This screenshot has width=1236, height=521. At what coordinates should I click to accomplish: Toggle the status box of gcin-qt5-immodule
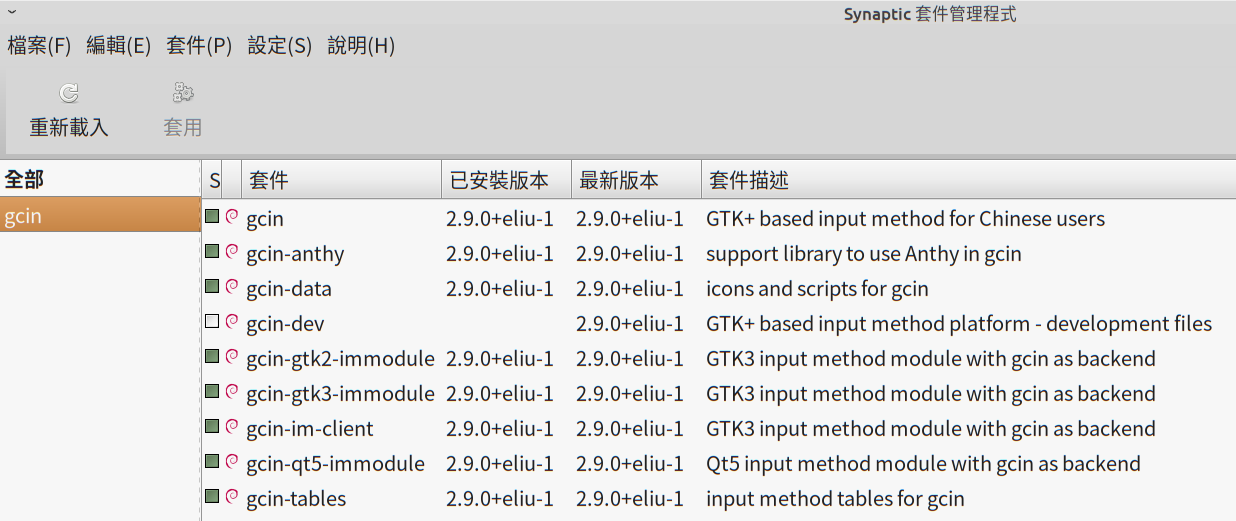pos(212,461)
